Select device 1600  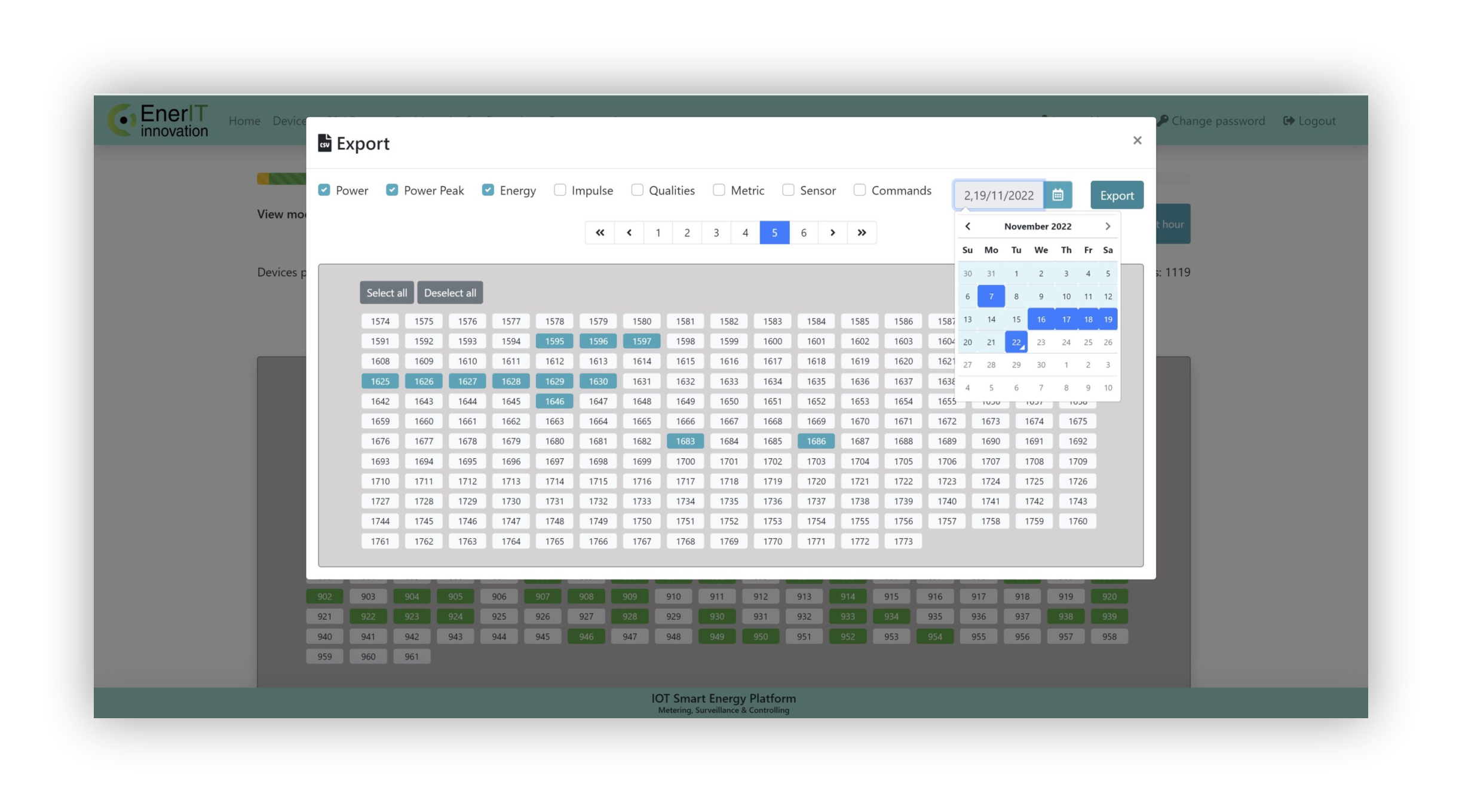click(773, 341)
